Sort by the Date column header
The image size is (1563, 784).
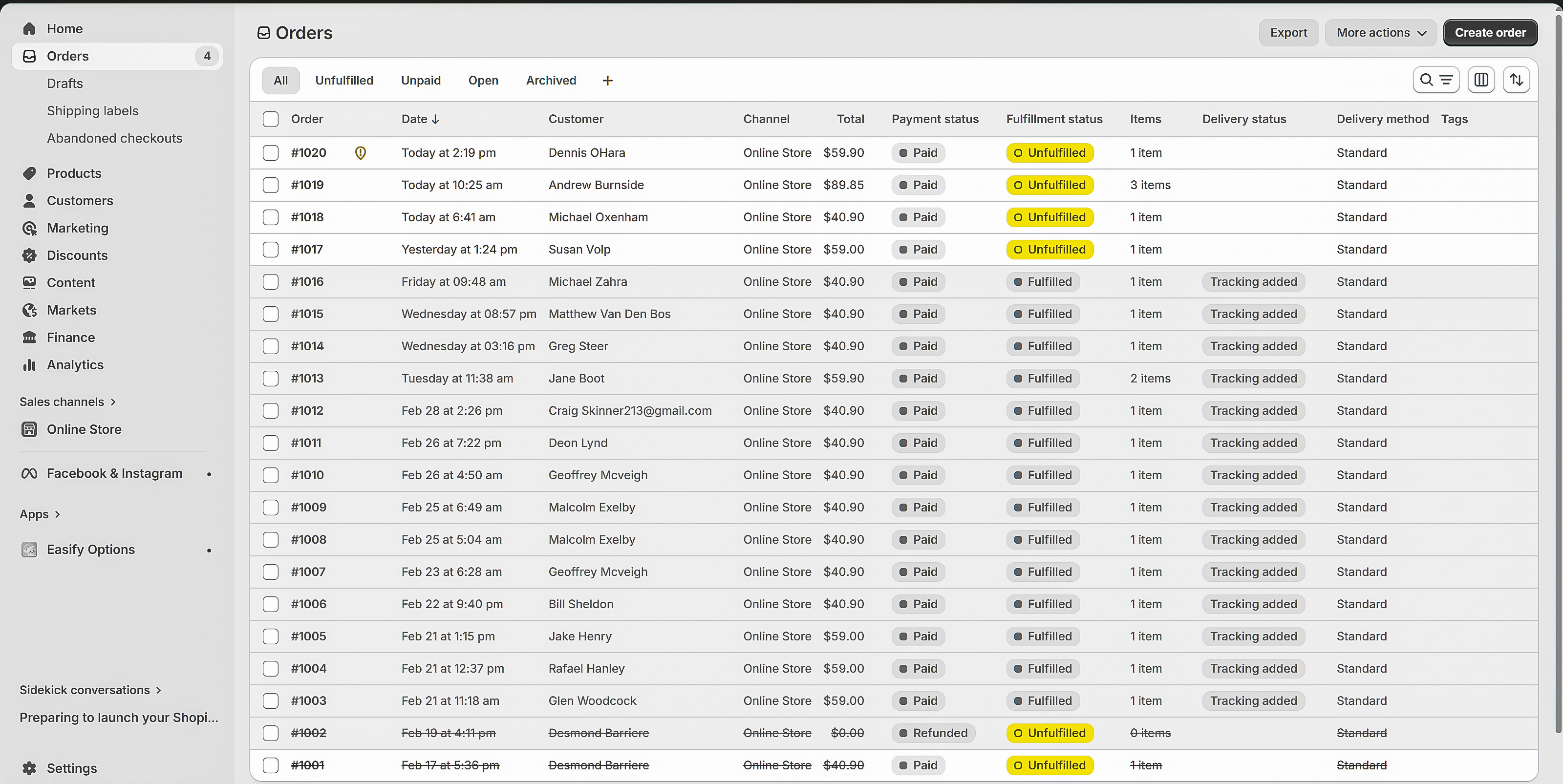tap(419, 119)
